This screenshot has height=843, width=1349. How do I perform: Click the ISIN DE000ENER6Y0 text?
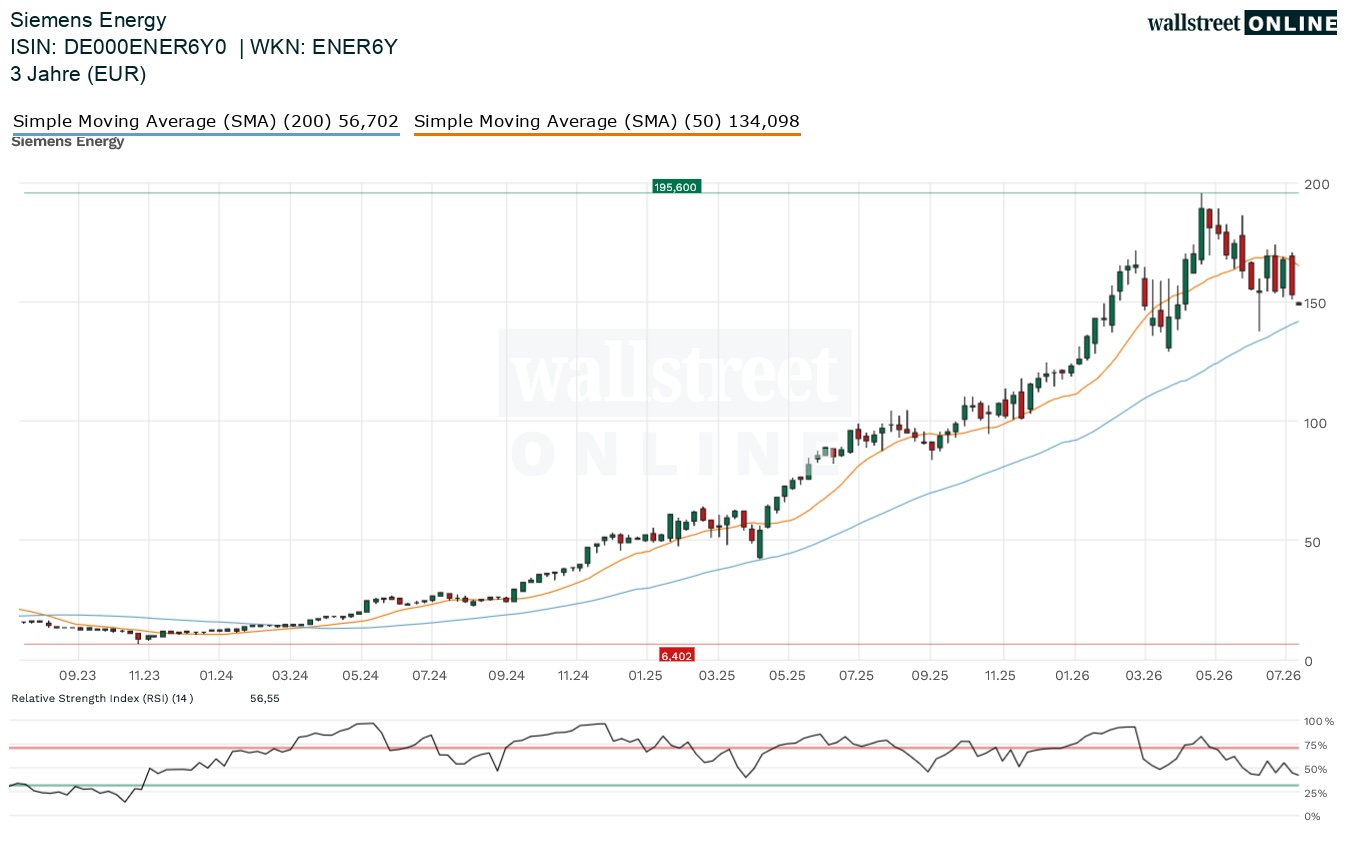pos(118,47)
